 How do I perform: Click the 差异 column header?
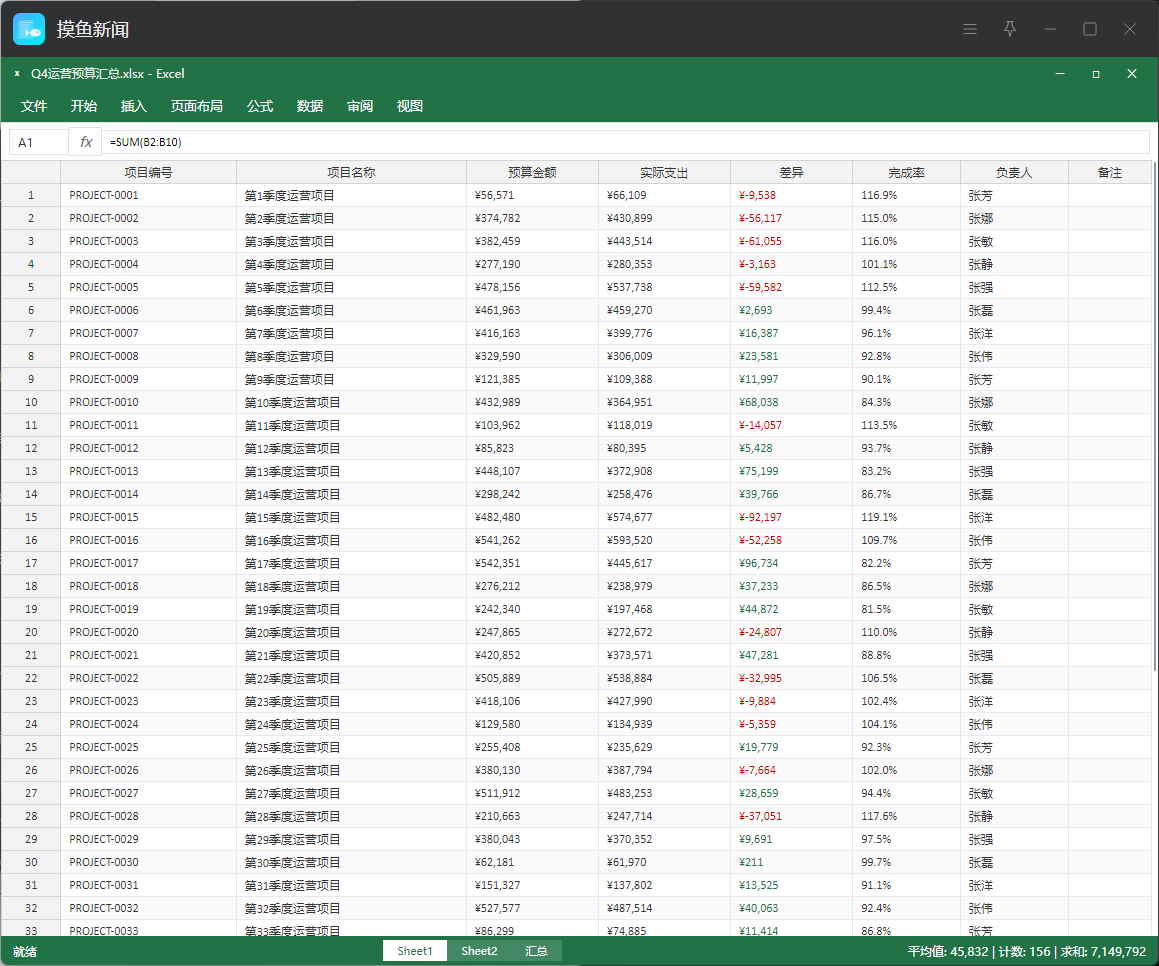pos(792,172)
